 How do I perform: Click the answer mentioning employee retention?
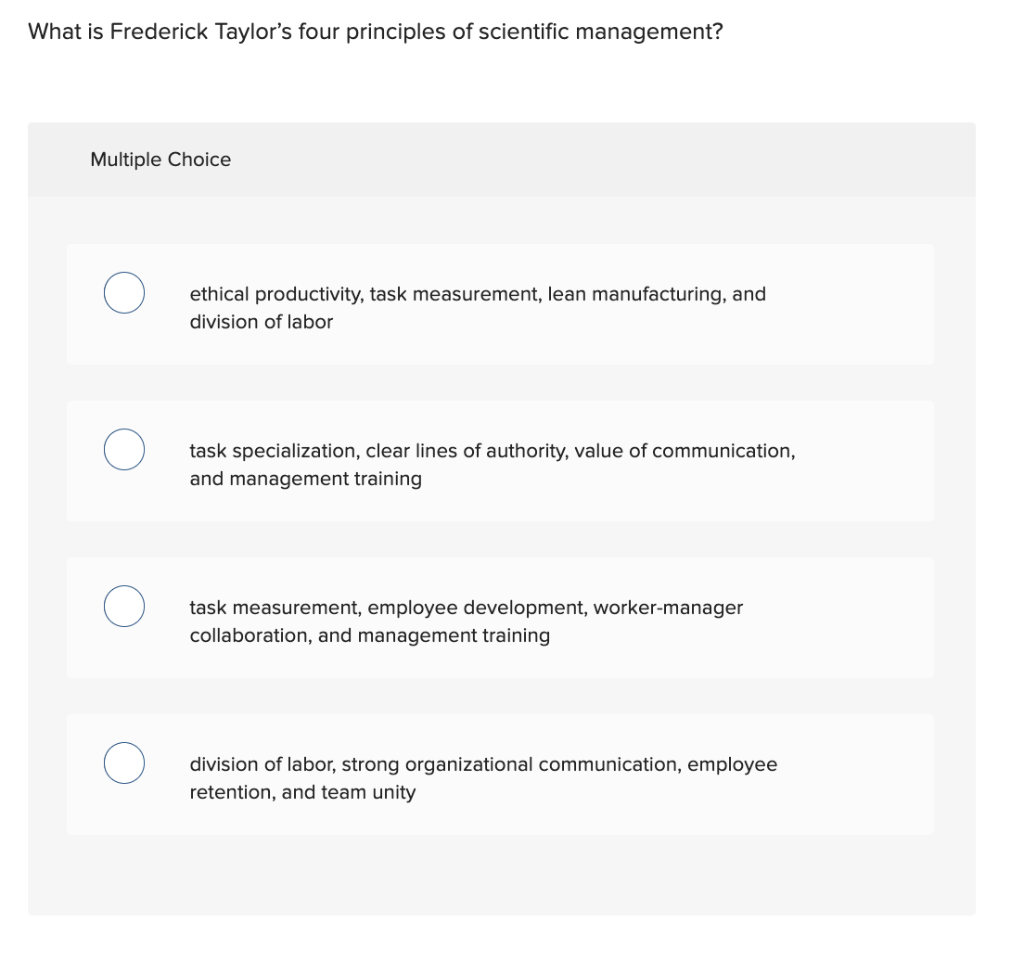point(483,778)
